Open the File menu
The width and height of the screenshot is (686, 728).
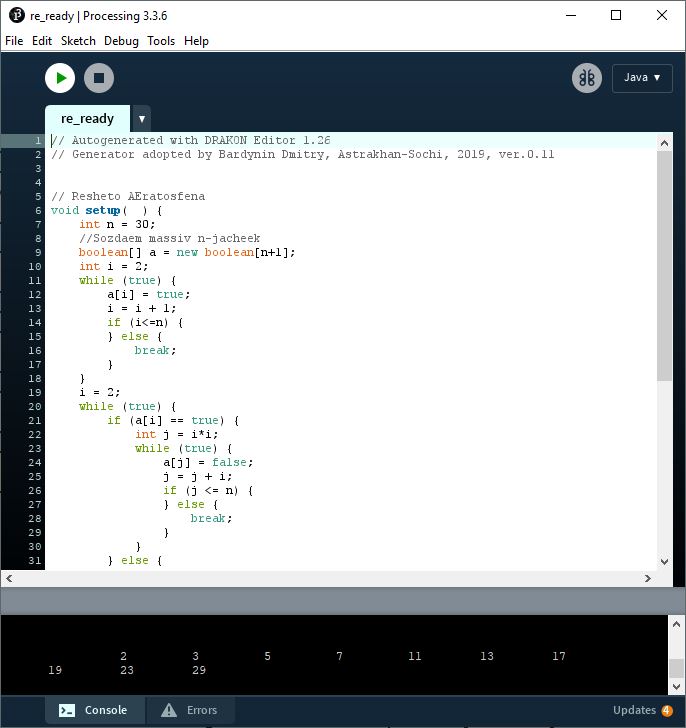click(14, 41)
